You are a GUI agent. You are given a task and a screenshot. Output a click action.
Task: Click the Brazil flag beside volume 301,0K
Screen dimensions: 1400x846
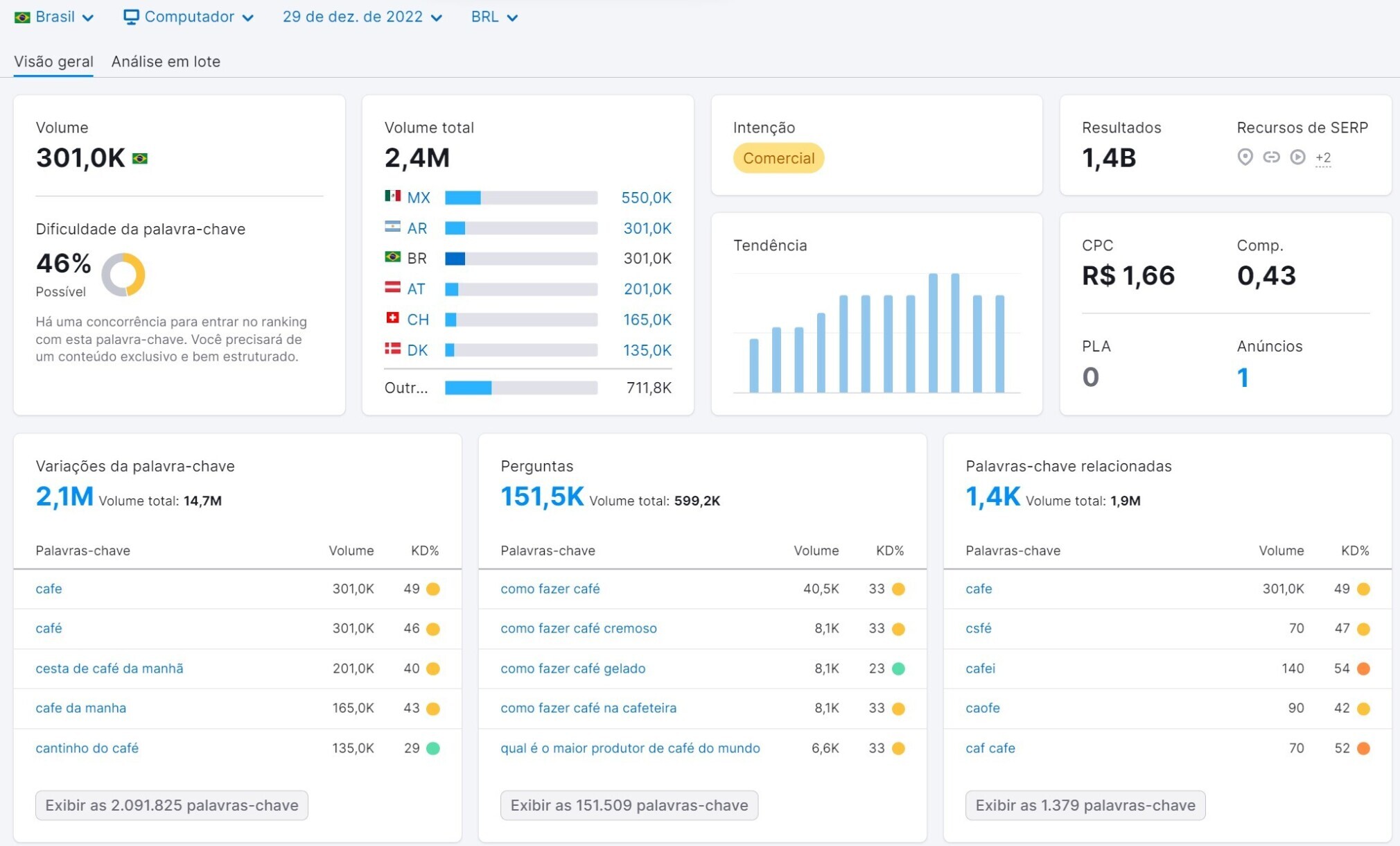140,159
